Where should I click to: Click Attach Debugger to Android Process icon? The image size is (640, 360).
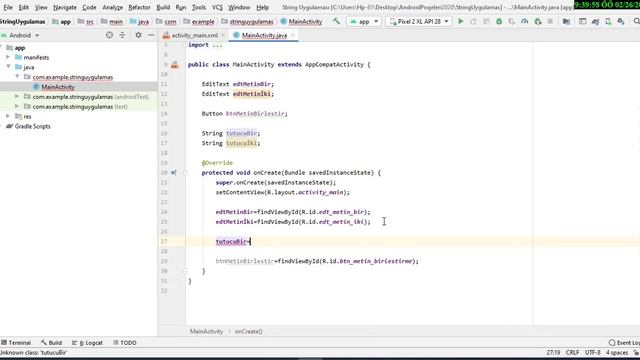538,21
